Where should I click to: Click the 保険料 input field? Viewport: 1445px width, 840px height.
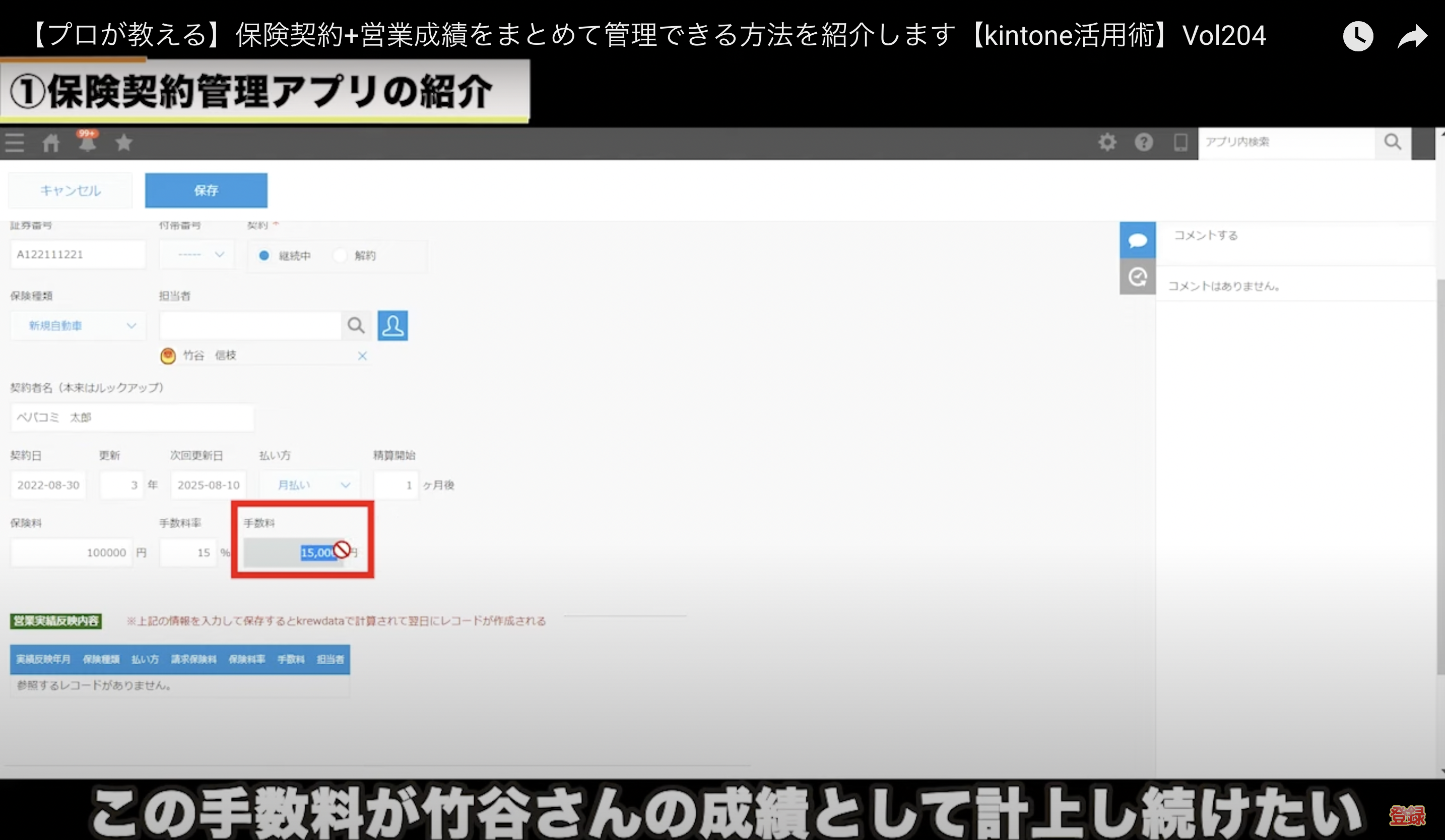click(72, 552)
